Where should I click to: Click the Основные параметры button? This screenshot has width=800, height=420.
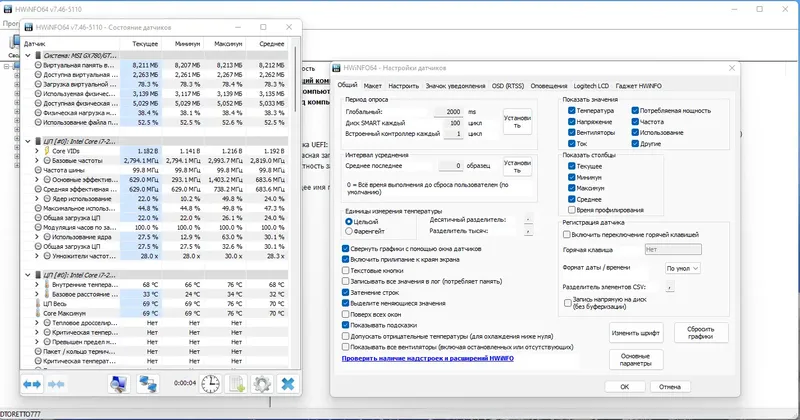636,360
